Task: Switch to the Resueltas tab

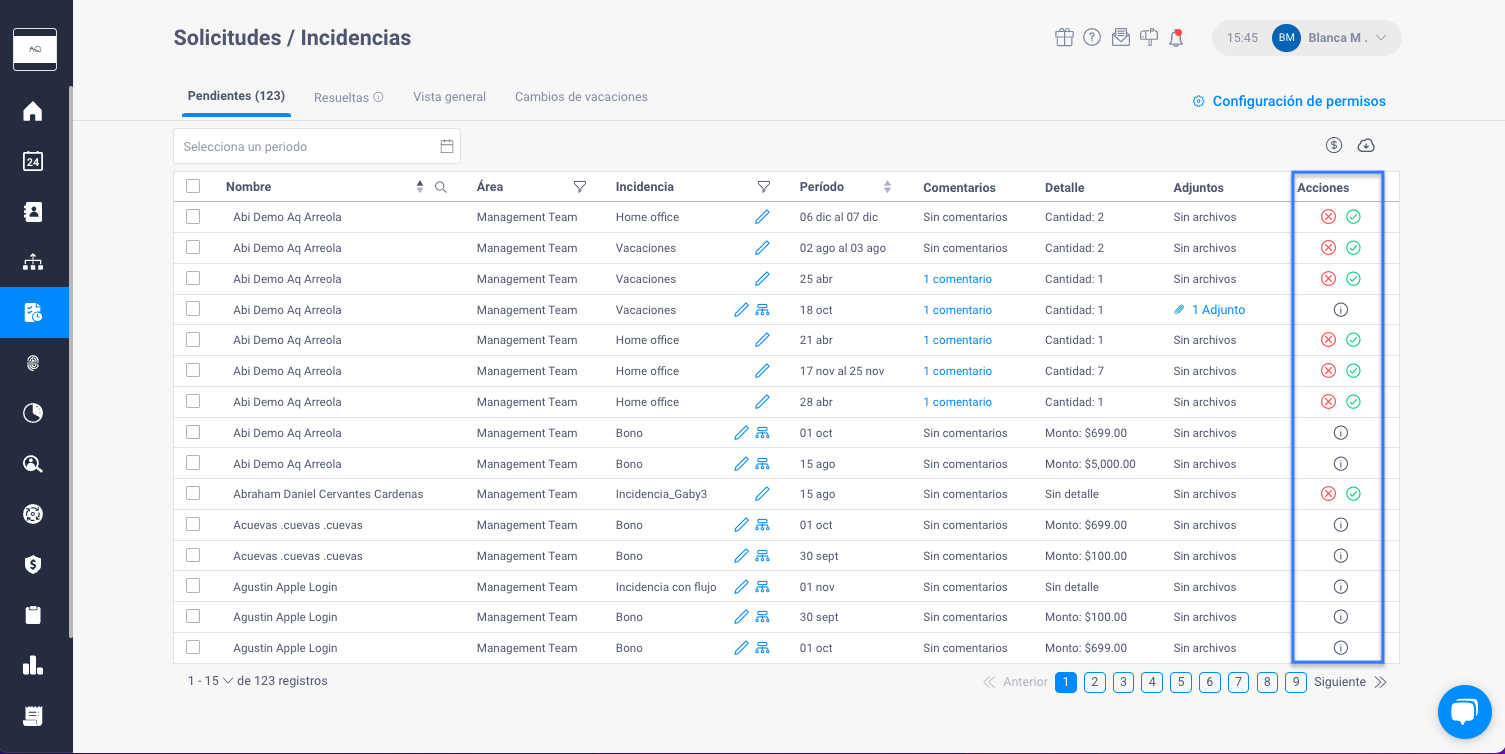Action: coord(348,97)
